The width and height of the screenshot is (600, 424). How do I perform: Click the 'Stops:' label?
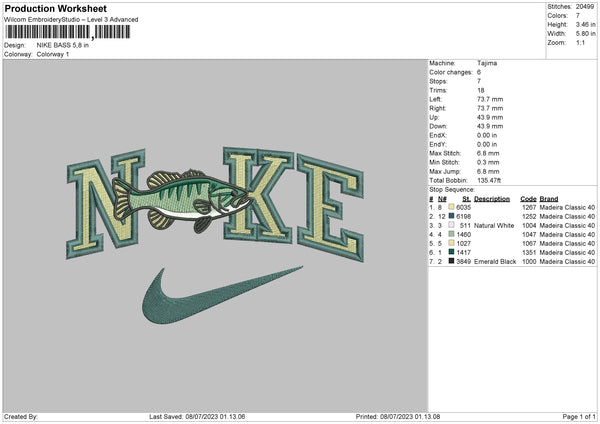439,82
